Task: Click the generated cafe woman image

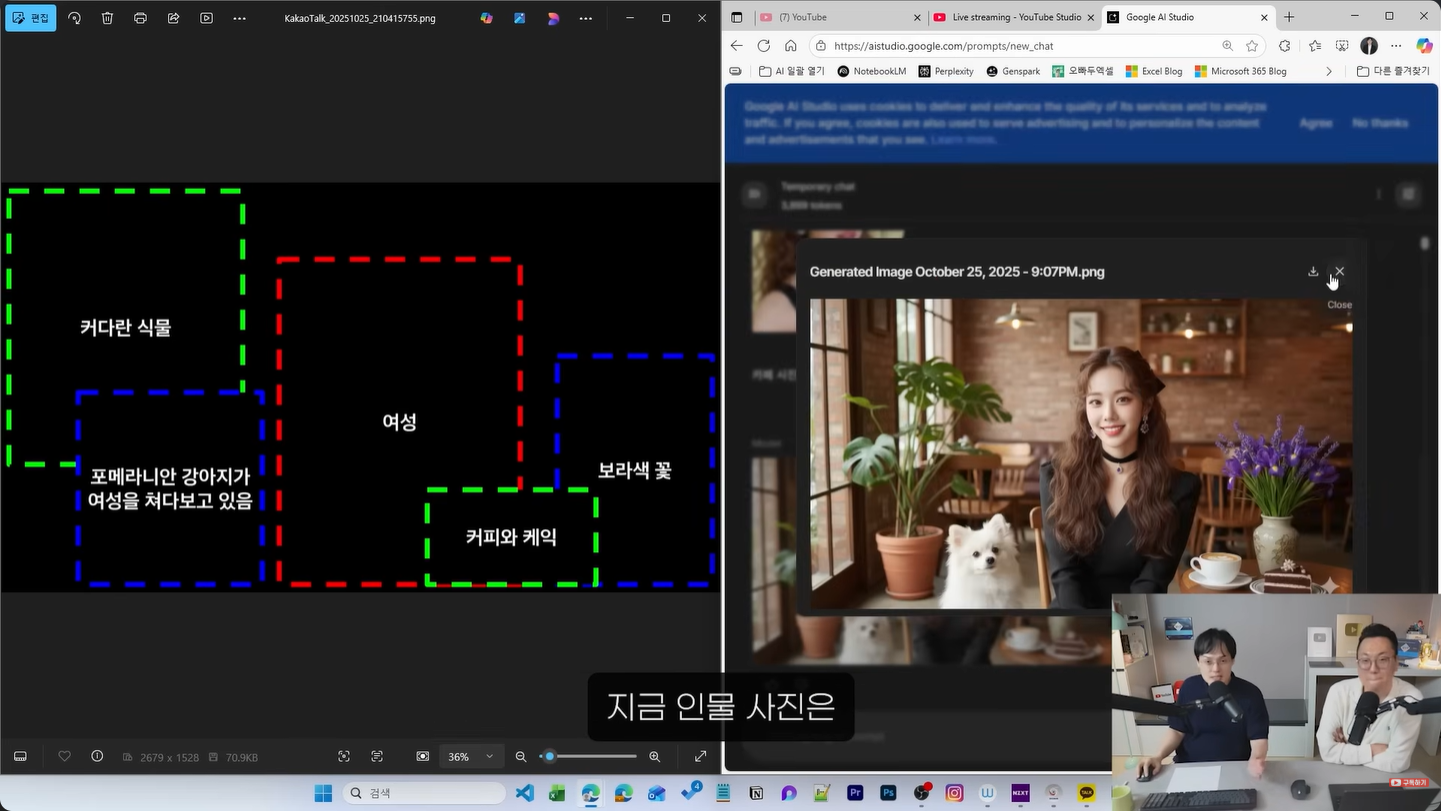Action: [1081, 453]
